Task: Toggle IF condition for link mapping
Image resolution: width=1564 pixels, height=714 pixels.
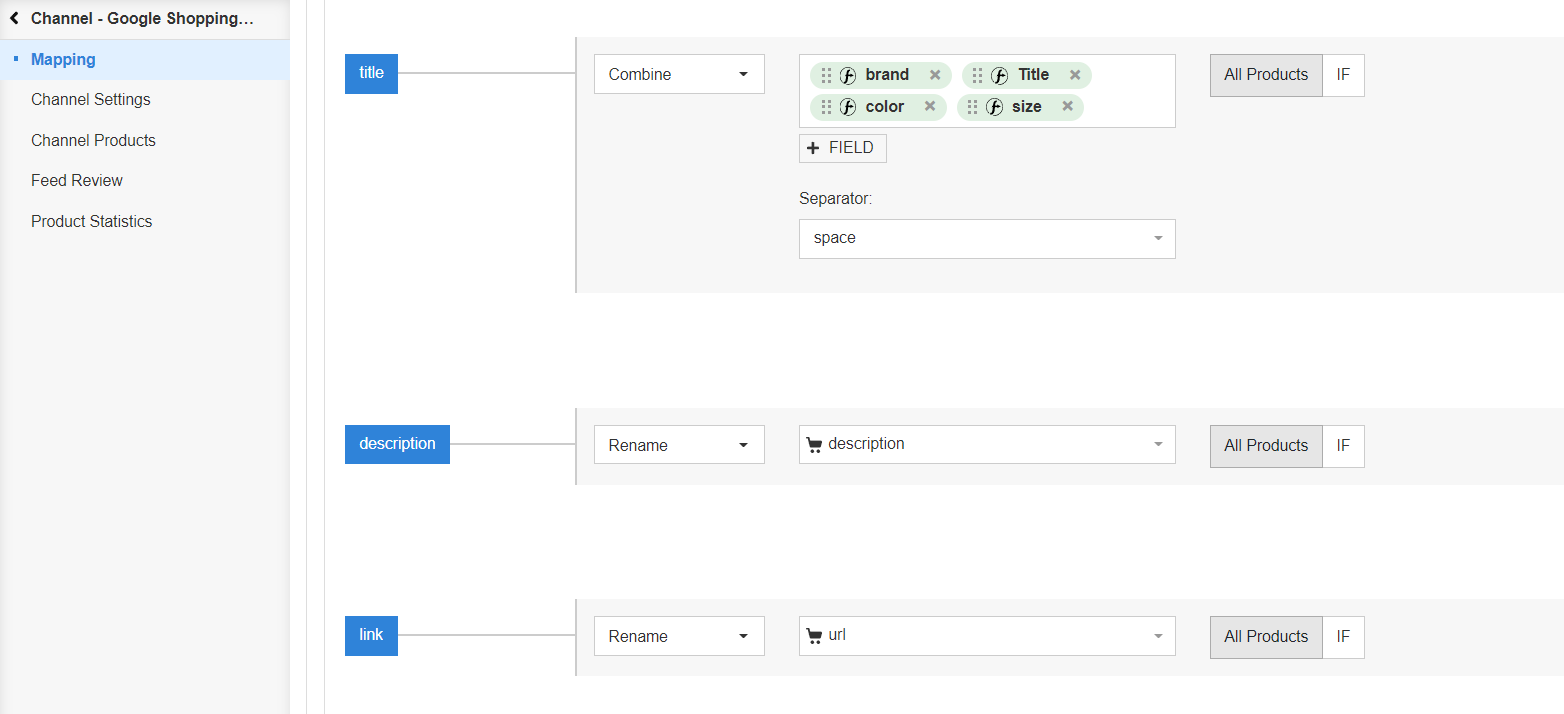Action: tap(1343, 637)
